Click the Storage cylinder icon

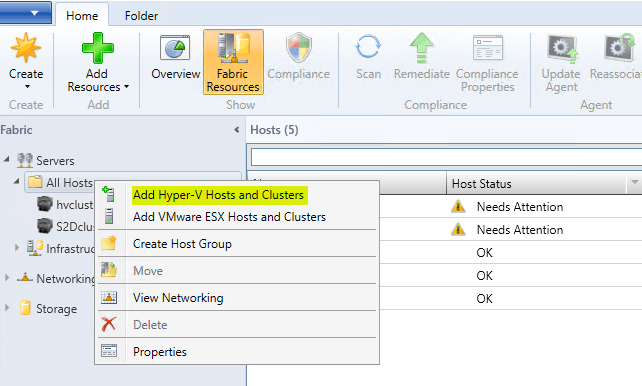pos(25,308)
